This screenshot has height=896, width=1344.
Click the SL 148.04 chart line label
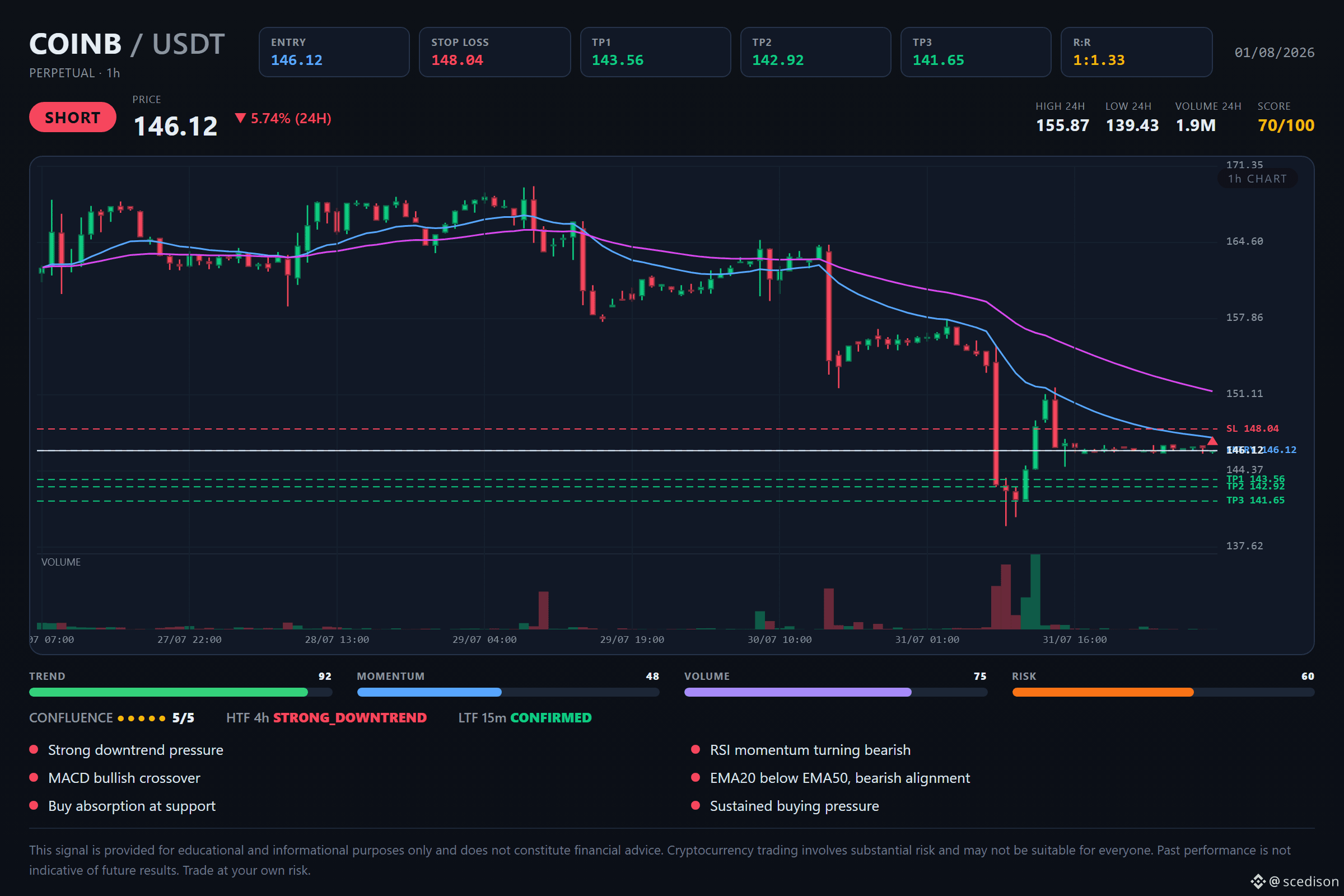(x=1253, y=428)
